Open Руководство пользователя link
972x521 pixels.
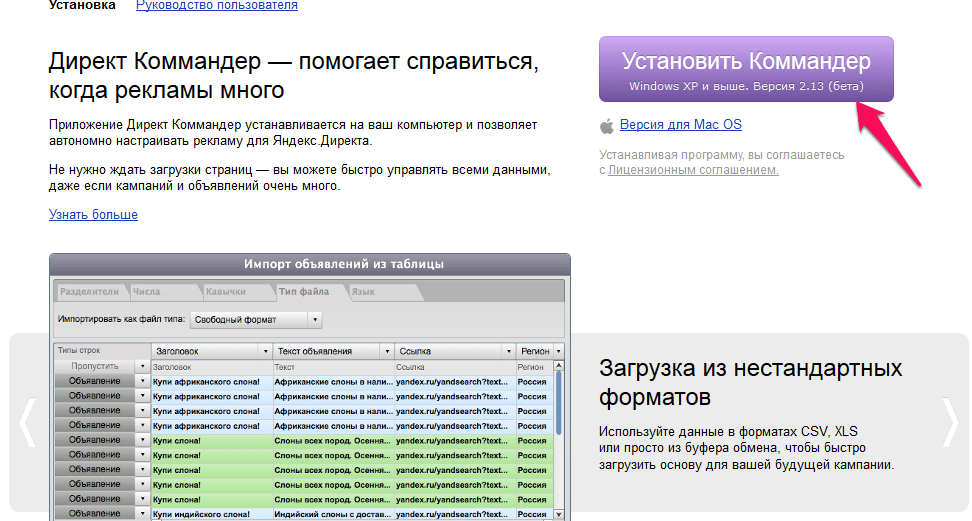pos(216,6)
